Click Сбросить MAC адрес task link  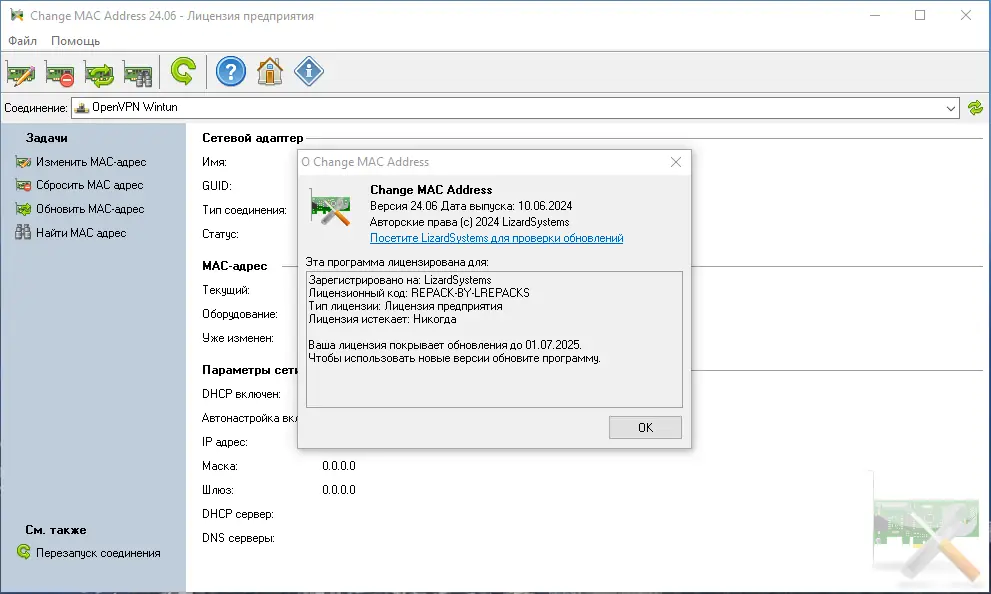pyautogui.click(x=90, y=185)
